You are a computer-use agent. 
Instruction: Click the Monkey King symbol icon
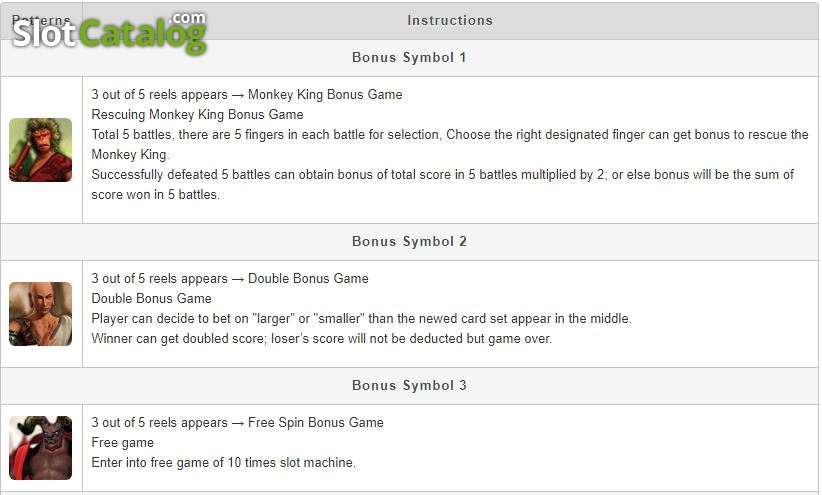[x=40, y=150]
